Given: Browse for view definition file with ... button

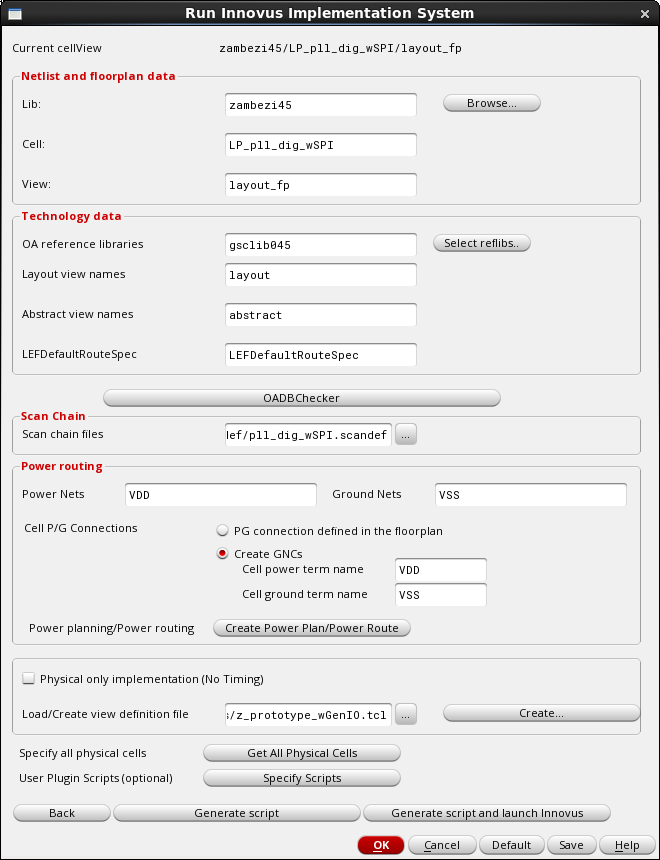Looking at the screenshot, I should [406, 715].
